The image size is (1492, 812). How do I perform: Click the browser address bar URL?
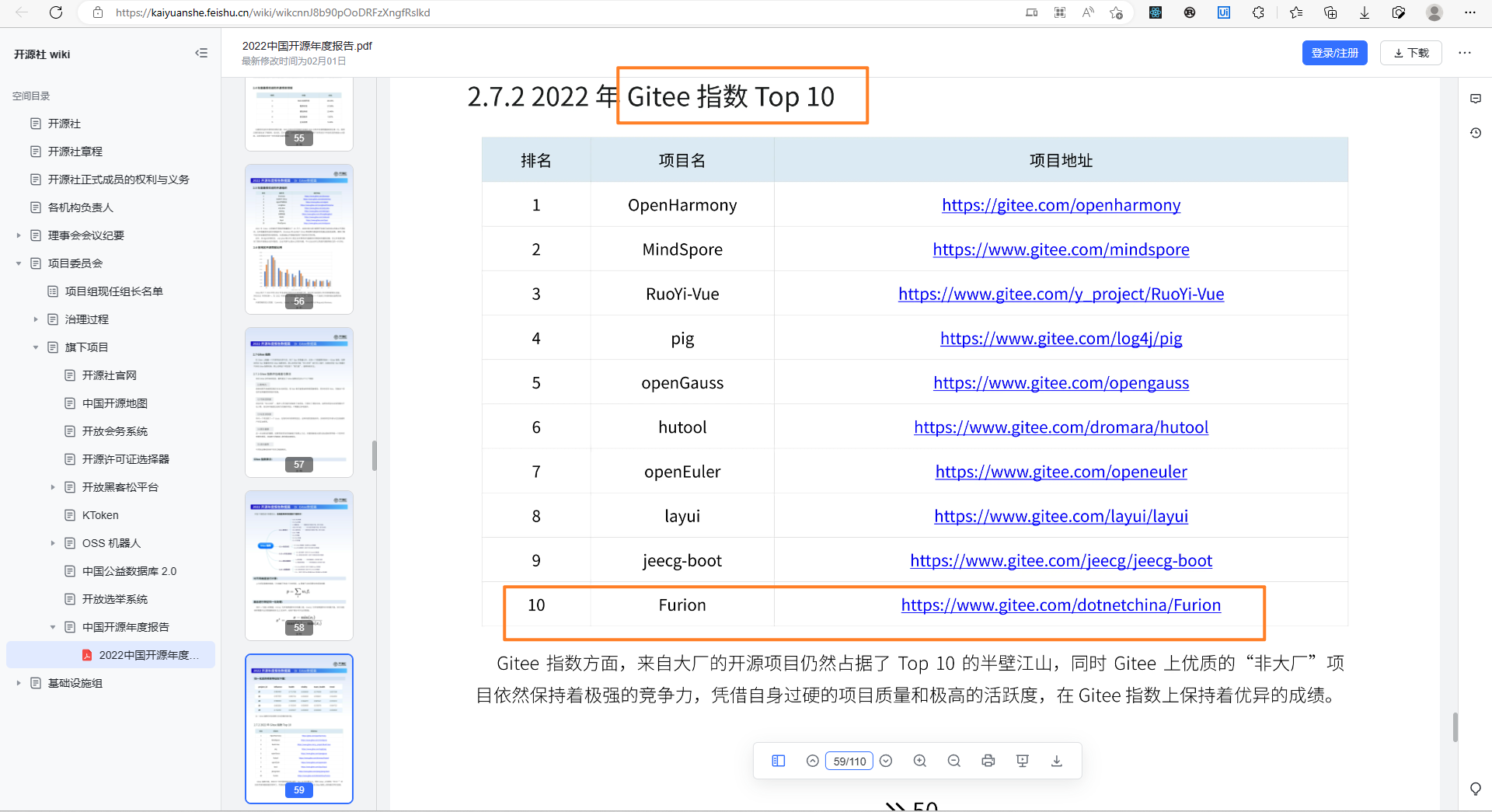click(273, 12)
